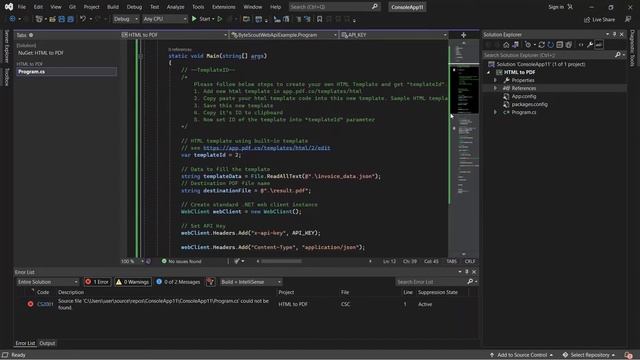Expand the Properties node in Solution Explorer
Image resolution: width=640 pixels, height=360 pixels.
tap(496, 80)
